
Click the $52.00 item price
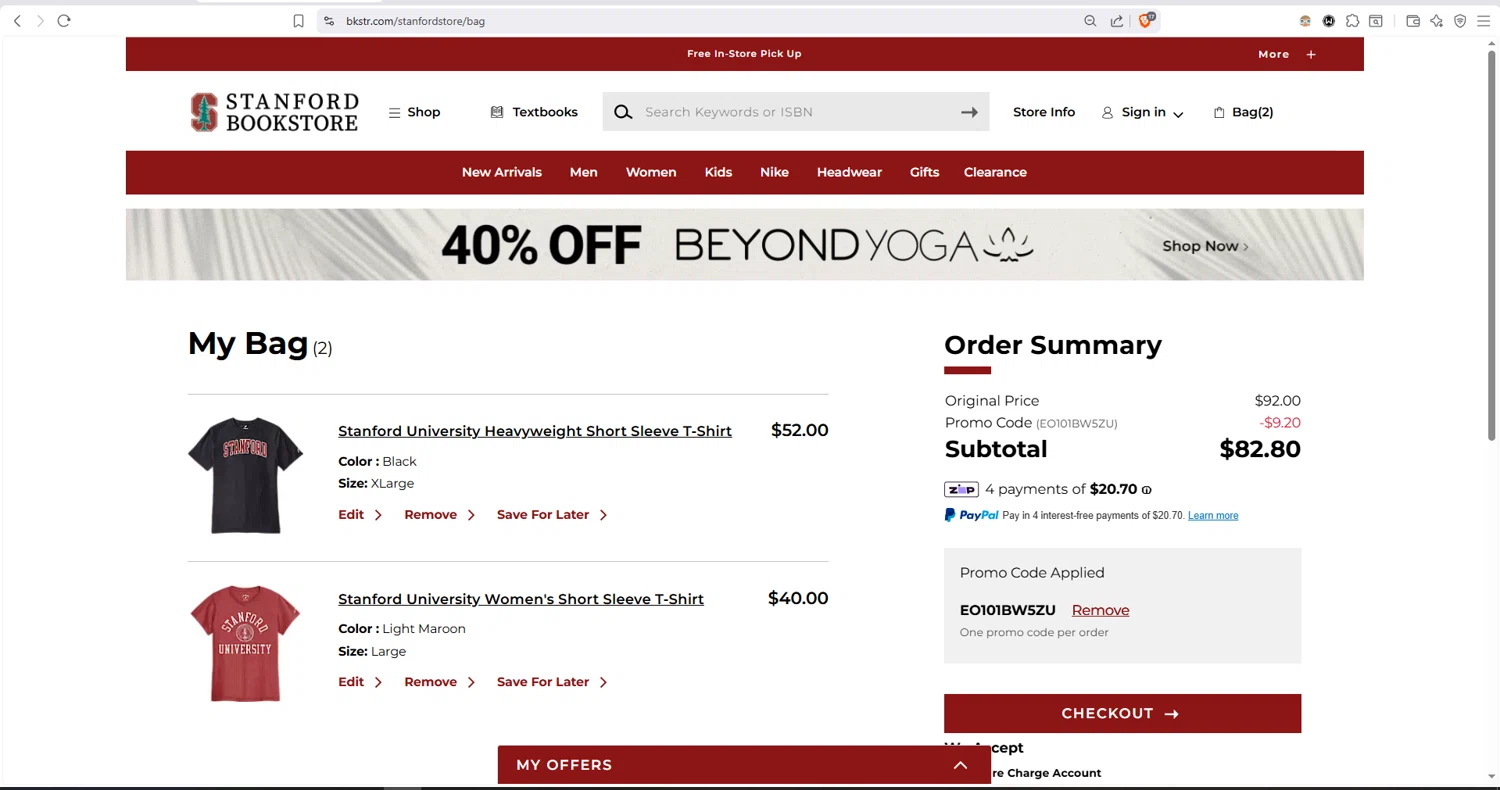coord(800,431)
